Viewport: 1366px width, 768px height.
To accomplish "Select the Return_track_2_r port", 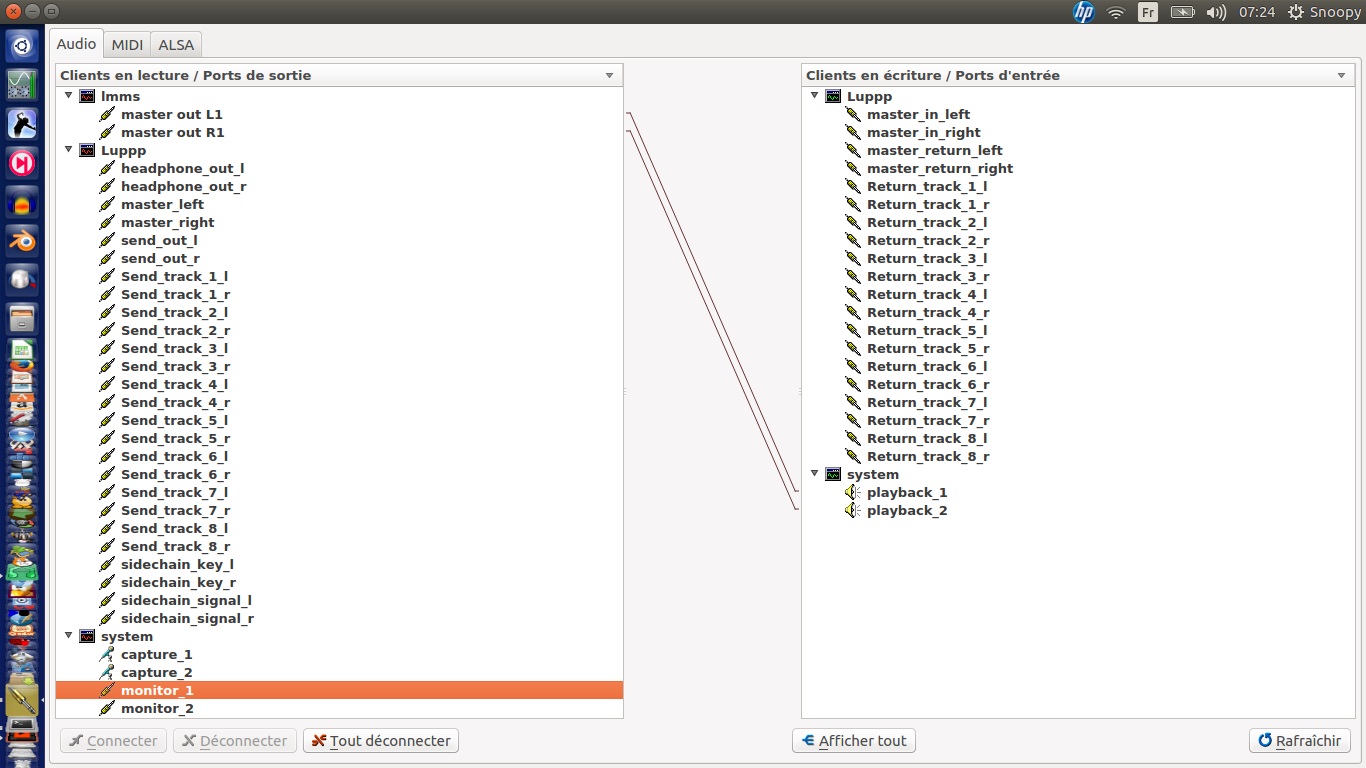I will [928, 240].
